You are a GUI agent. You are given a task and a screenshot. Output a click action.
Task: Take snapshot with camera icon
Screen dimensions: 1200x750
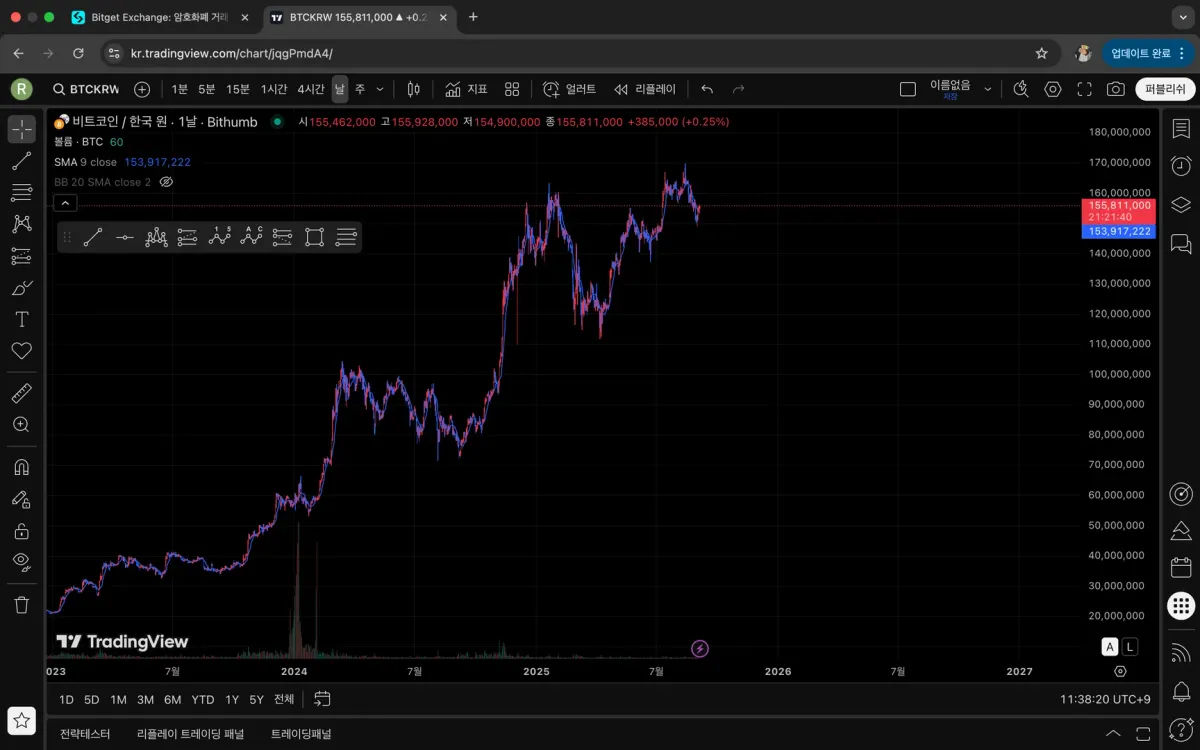(x=1115, y=89)
